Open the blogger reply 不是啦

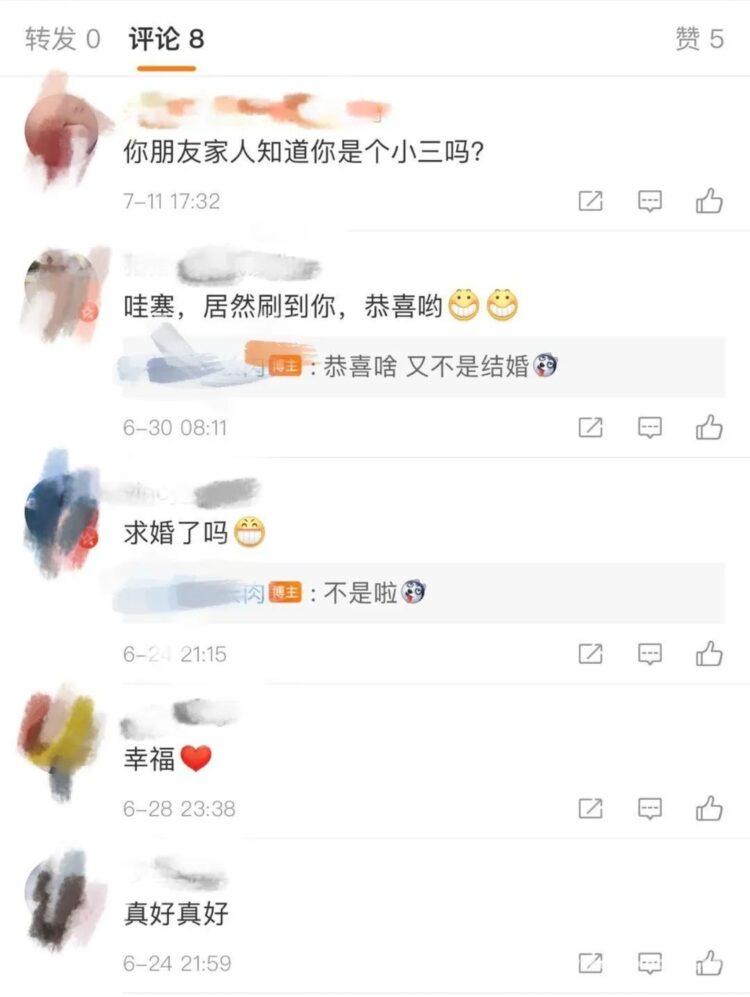point(423,593)
